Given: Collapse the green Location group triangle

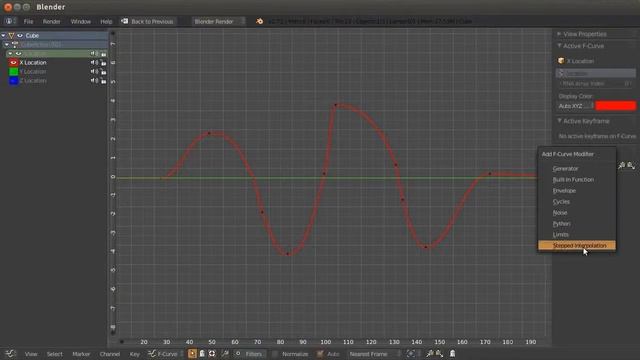Looking at the screenshot, I should [x=10, y=53].
